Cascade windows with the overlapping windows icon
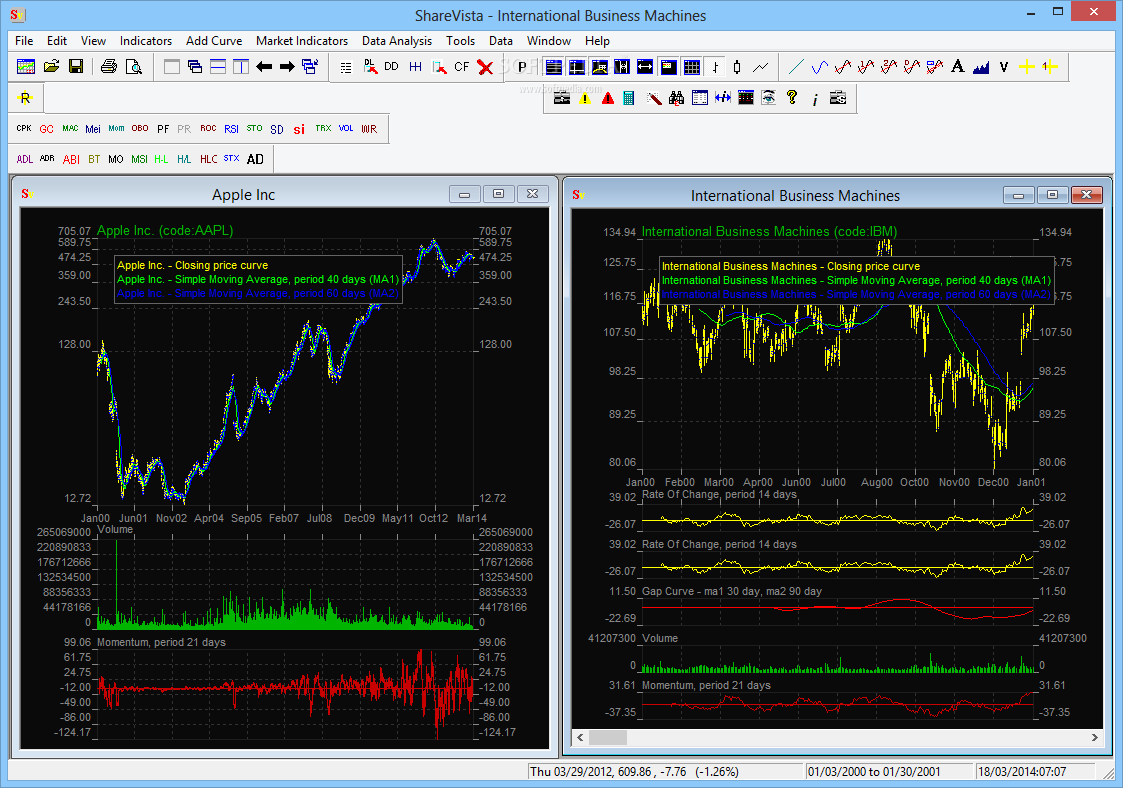 [195, 67]
